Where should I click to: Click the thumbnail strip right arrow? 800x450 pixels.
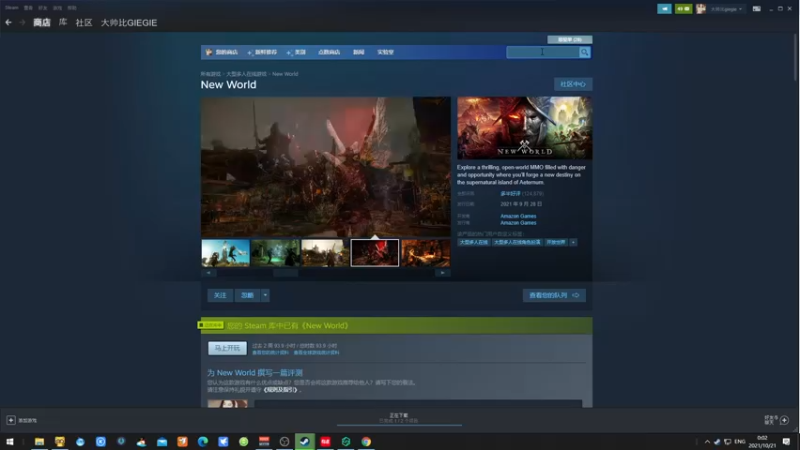pos(442,273)
